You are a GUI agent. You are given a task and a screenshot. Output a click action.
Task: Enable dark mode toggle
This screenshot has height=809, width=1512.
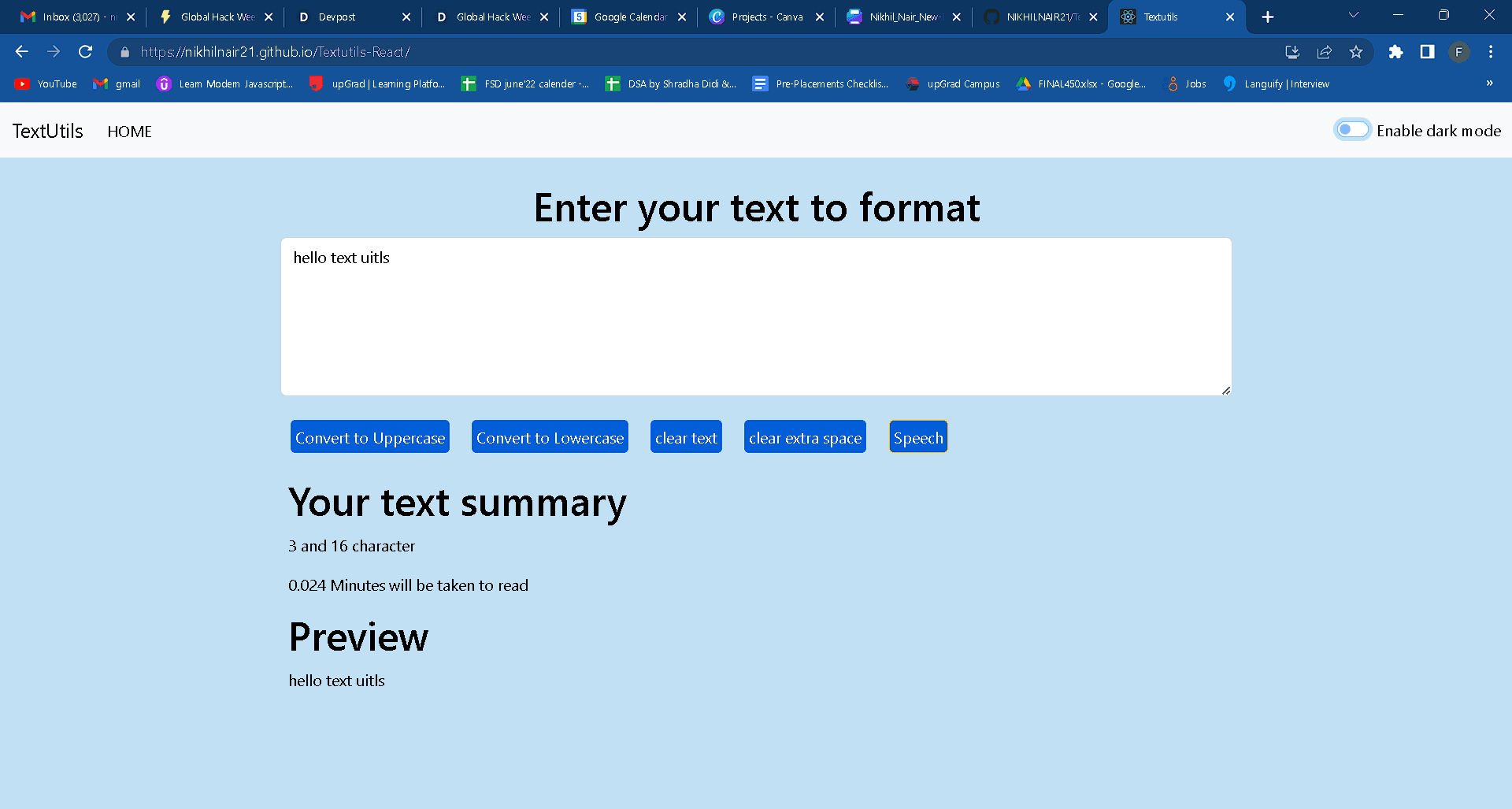click(x=1352, y=129)
